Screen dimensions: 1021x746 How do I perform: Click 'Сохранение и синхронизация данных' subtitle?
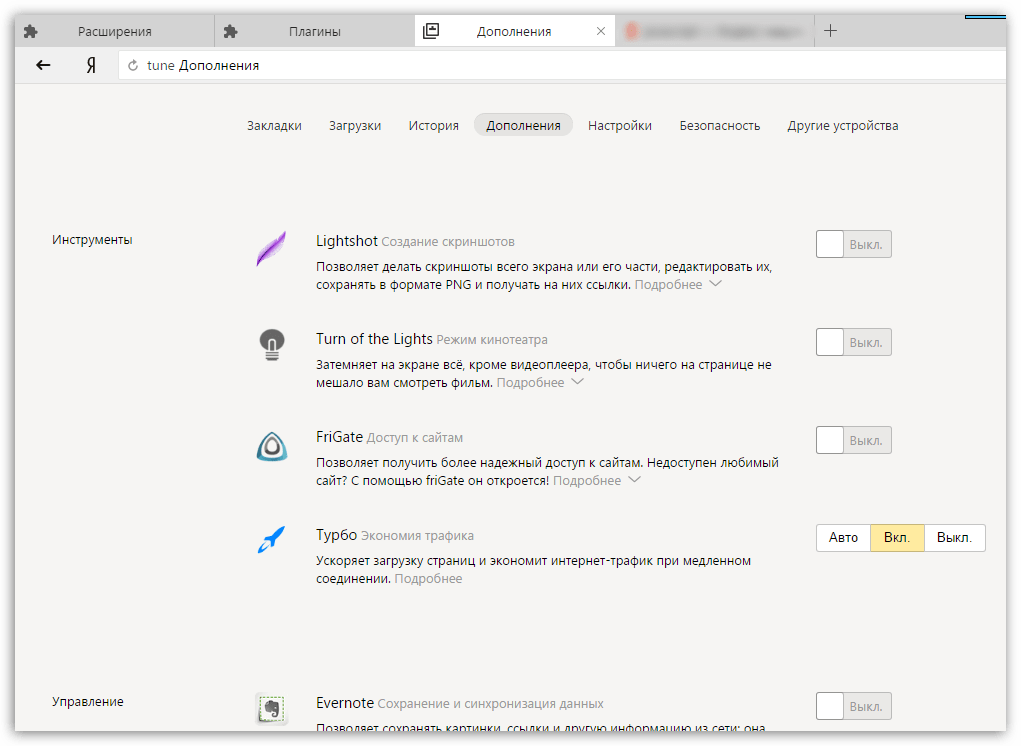(x=490, y=704)
